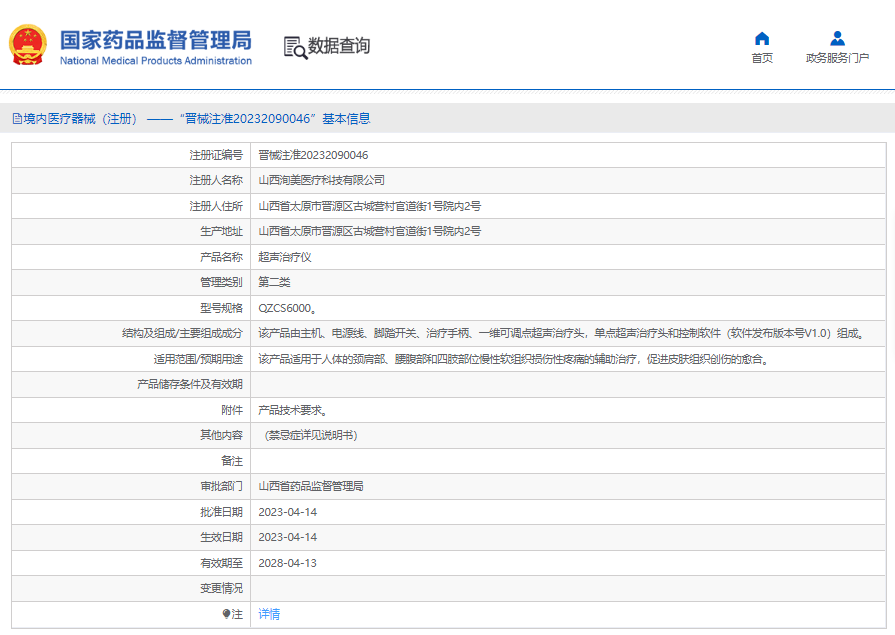Click the 型号规格 label
The height and width of the screenshot is (635, 895).
click(221, 308)
